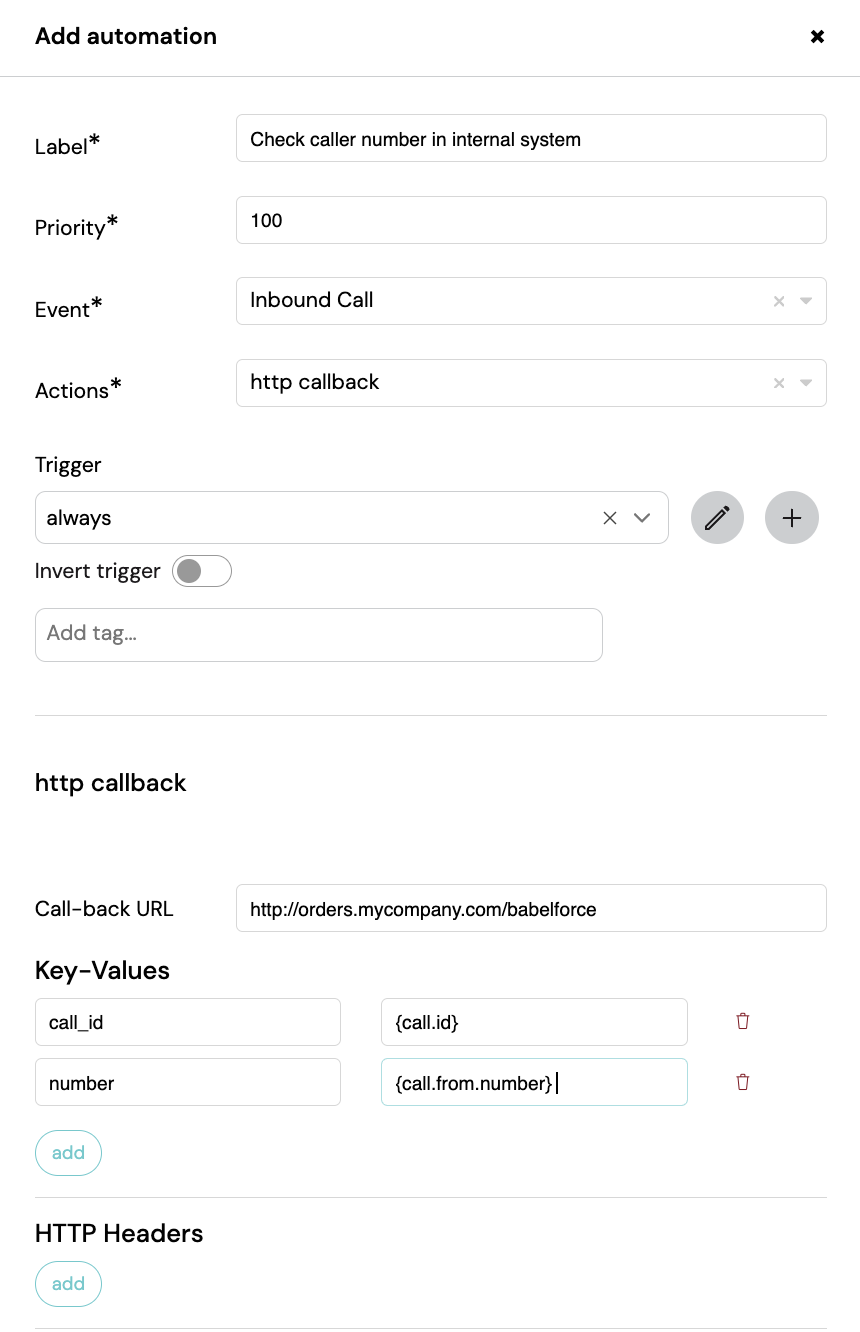Expand the Event dropdown arrow

(806, 301)
